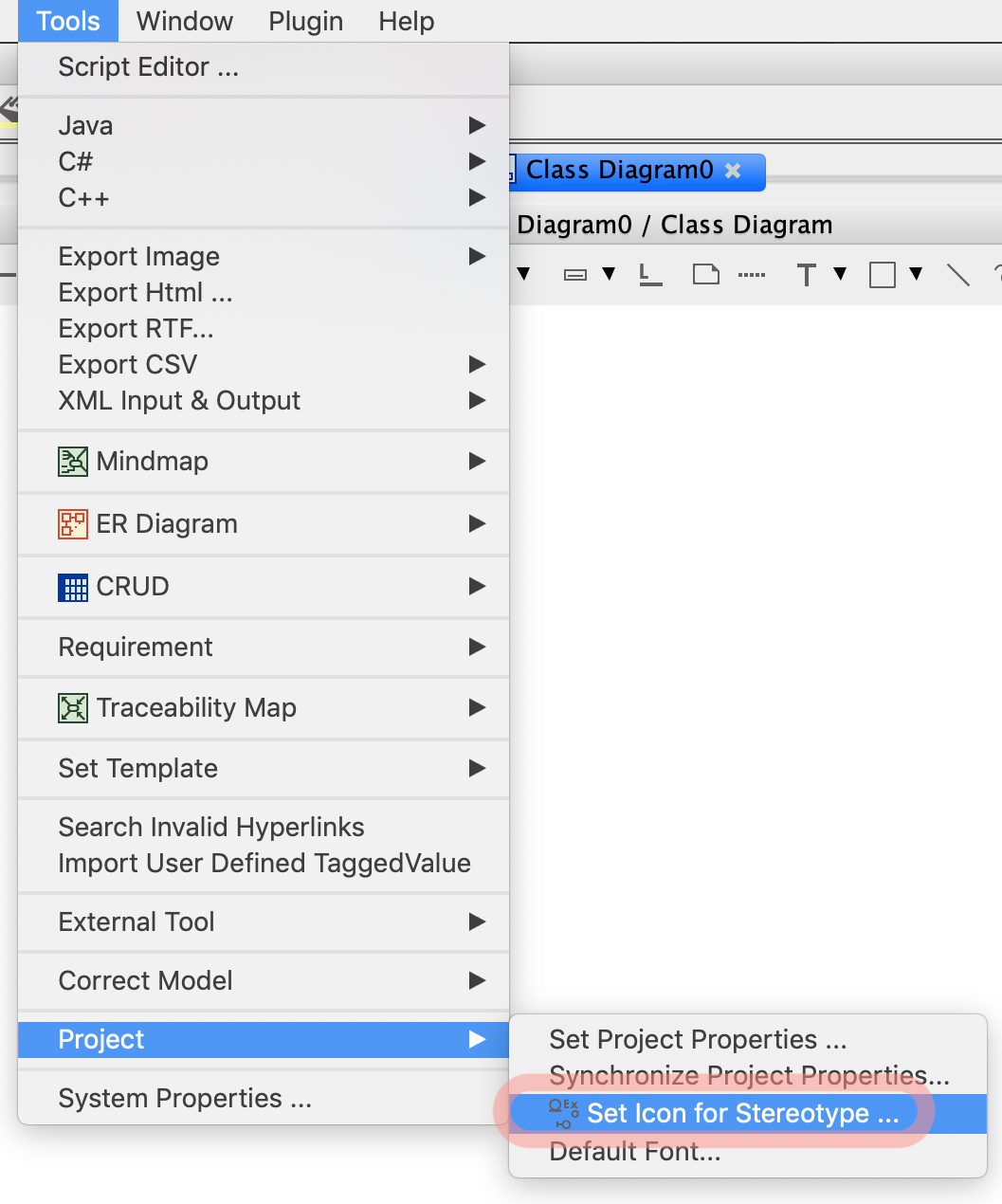Image resolution: width=1002 pixels, height=1204 pixels.
Task: Switch to the Class Diagram0 tab
Action: pyautogui.click(x=619, y=171)
